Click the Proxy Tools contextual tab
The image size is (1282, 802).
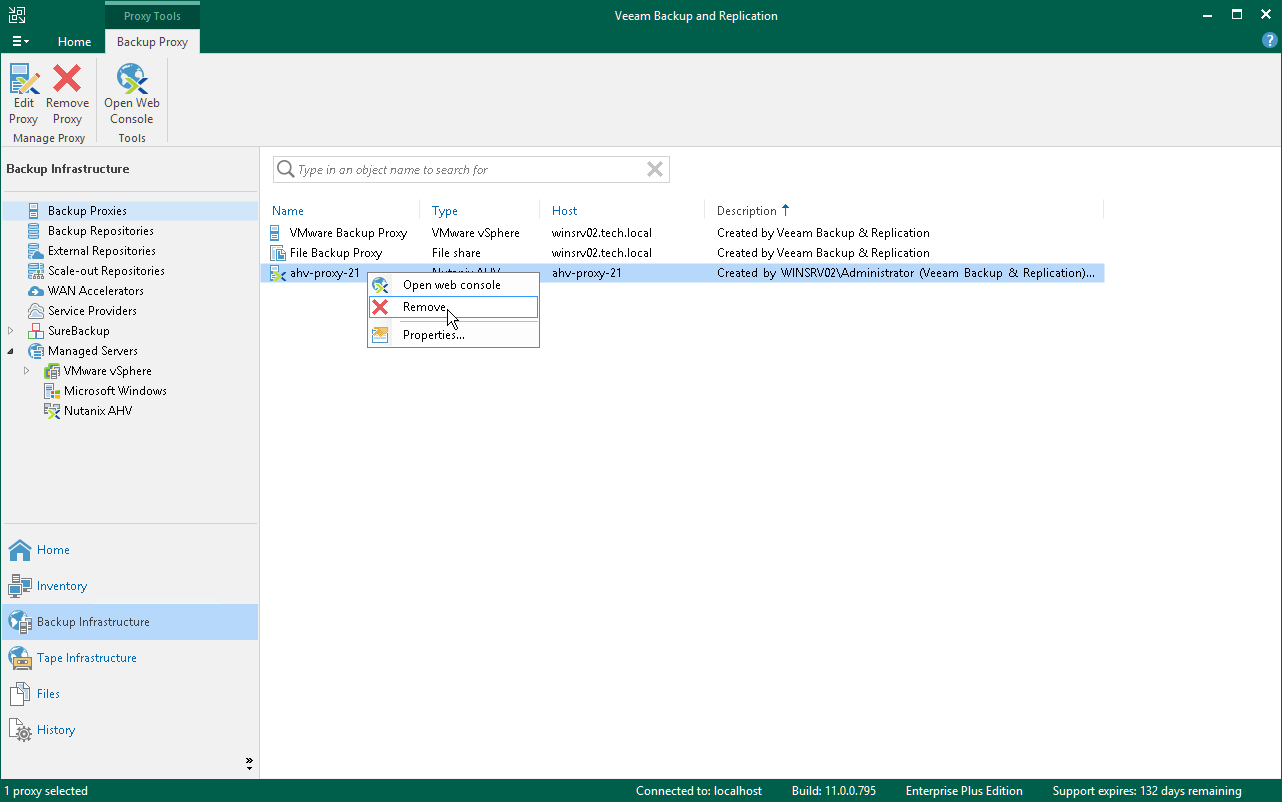pyautogui.click(x=152, y=16)
